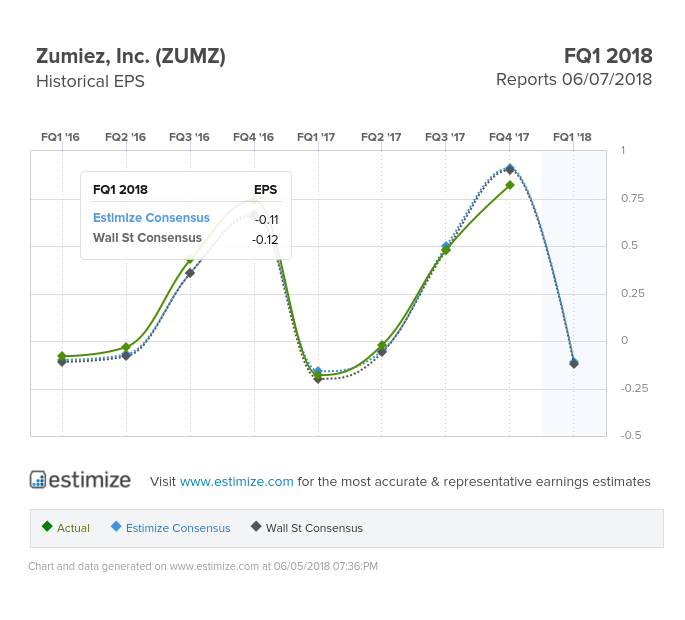Select the FQ2 '17 axis label
The image size is (685, 620).
tap(381, 137)
